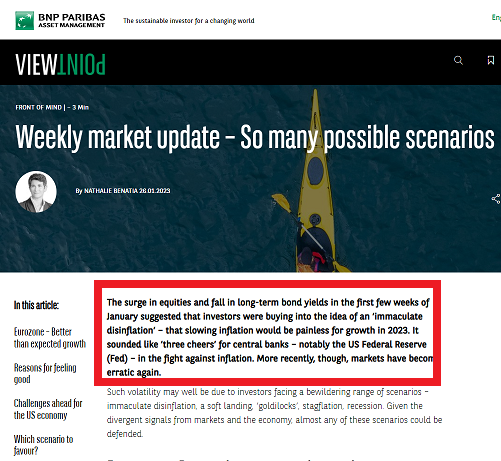Click the highlighted intro paragraph
Screen dimensions: 501x461
click(x=268, y=337)
